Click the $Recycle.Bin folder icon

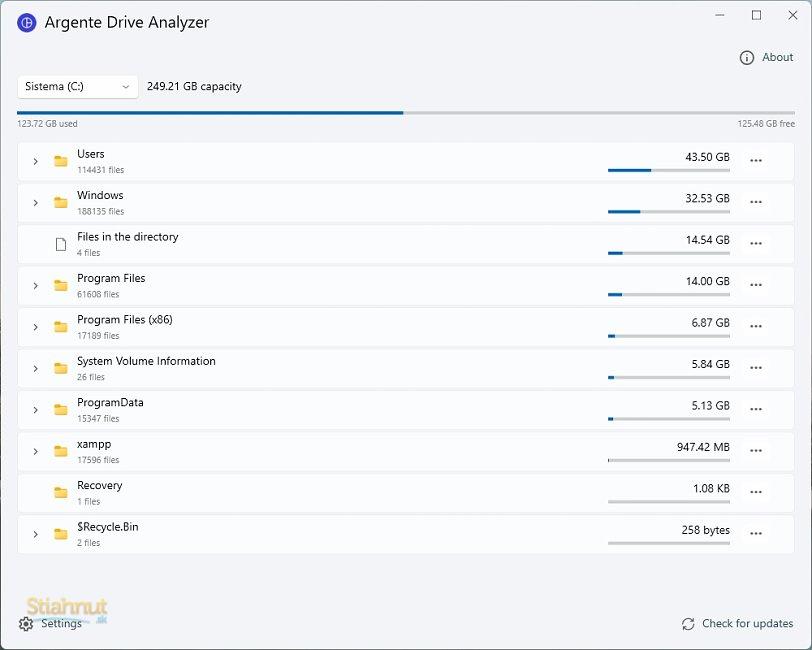61,534
